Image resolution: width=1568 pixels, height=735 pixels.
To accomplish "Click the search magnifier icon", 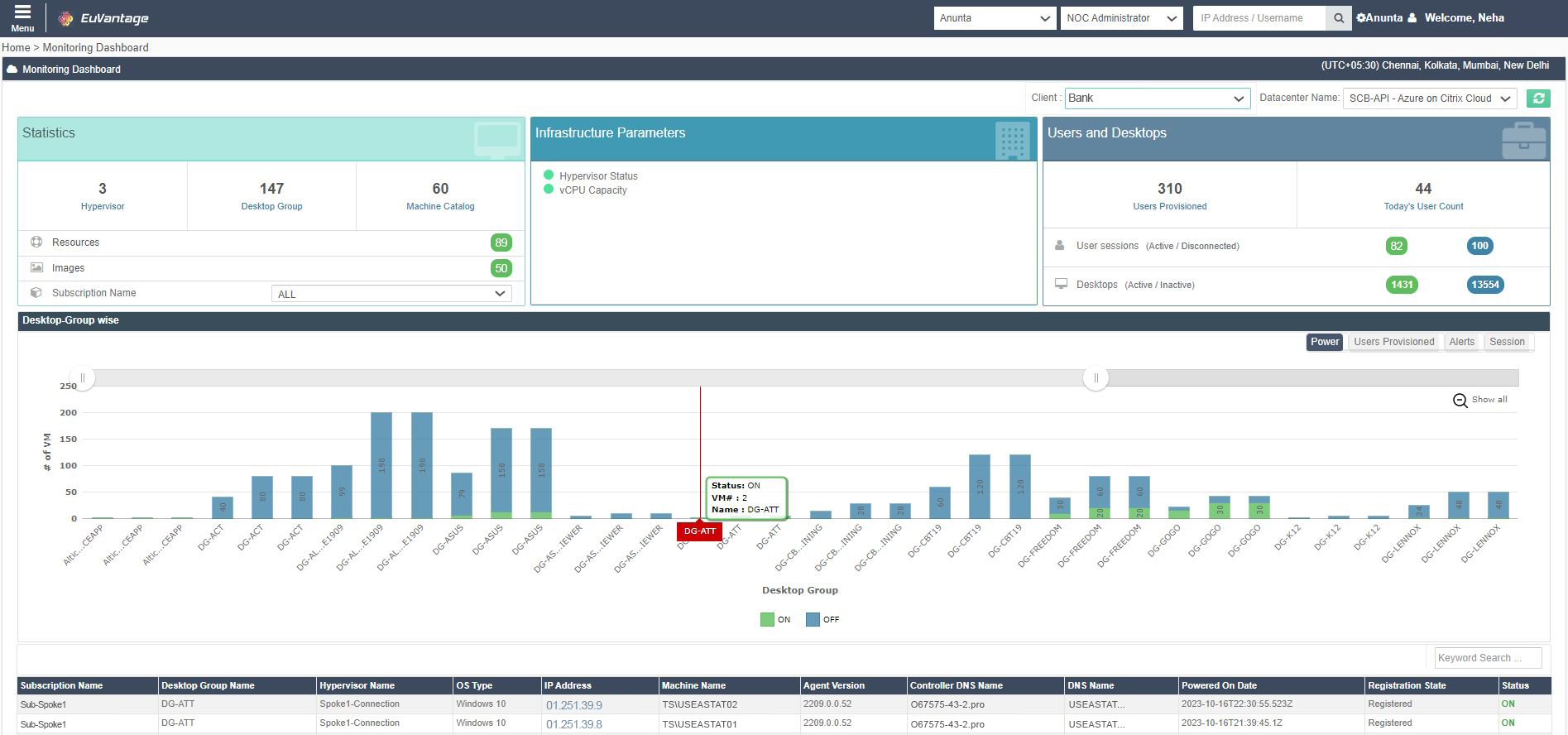I will [x=1338, y=18].
